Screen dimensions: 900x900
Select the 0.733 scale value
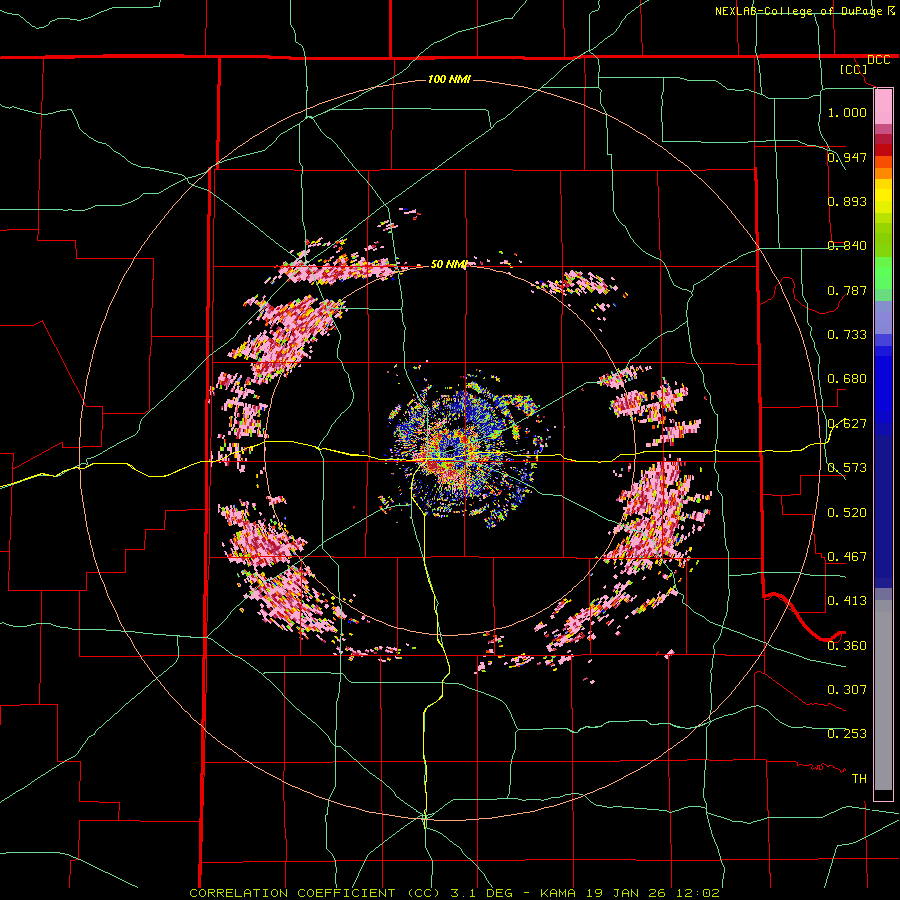pyautogui.click(x=847, y=335)
